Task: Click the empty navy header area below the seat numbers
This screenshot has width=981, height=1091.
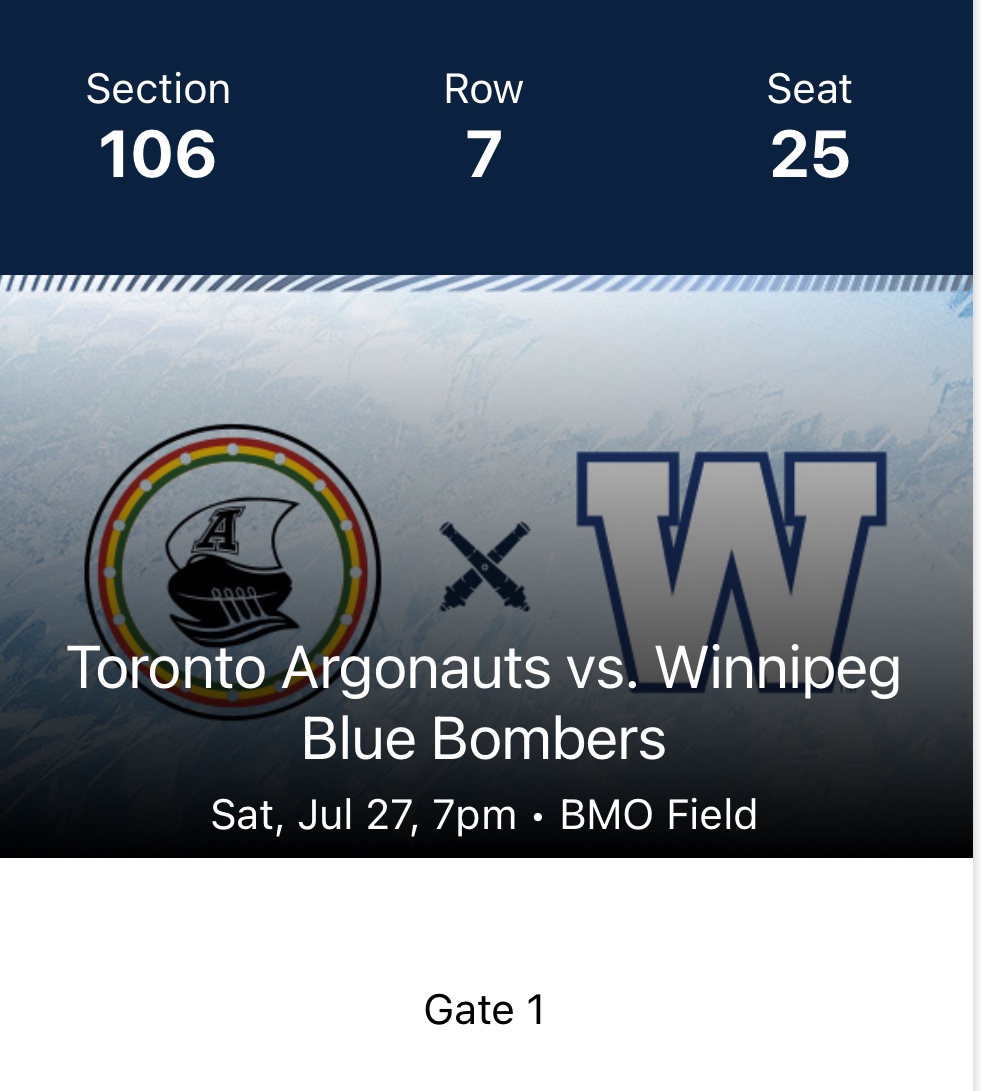Action: (484, 232)
